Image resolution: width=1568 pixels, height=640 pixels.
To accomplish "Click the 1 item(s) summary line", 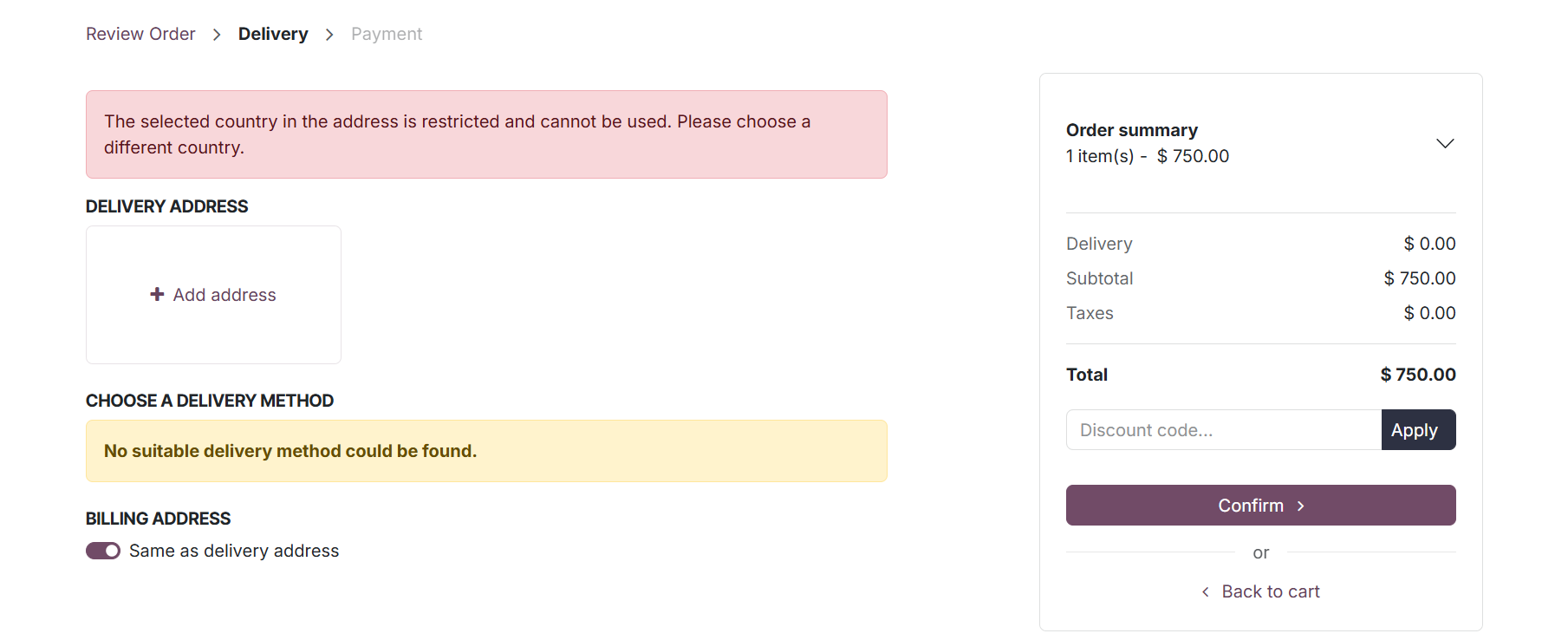I will (x=1148, y=156).
